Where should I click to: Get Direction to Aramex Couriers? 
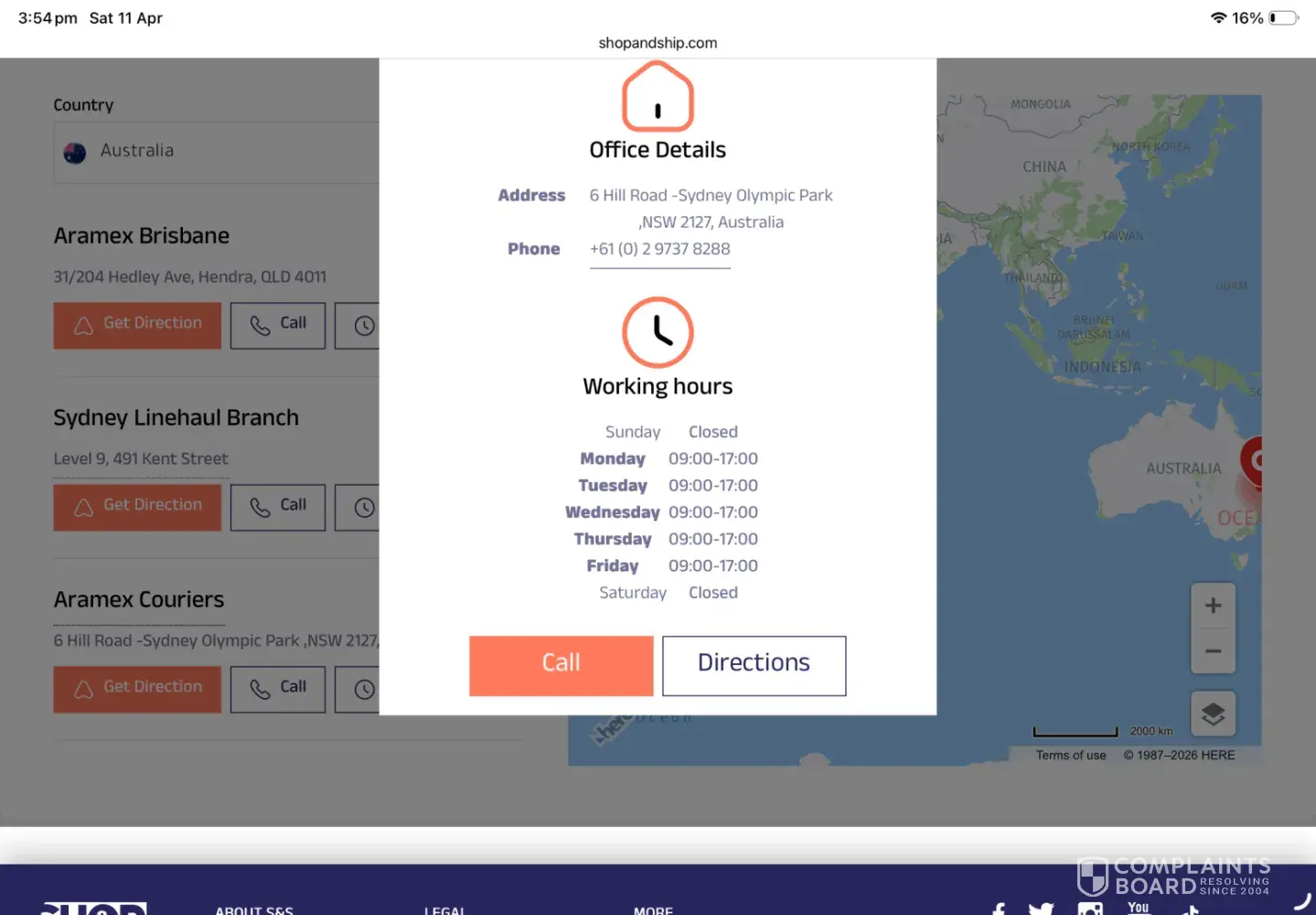coord(137,689)
